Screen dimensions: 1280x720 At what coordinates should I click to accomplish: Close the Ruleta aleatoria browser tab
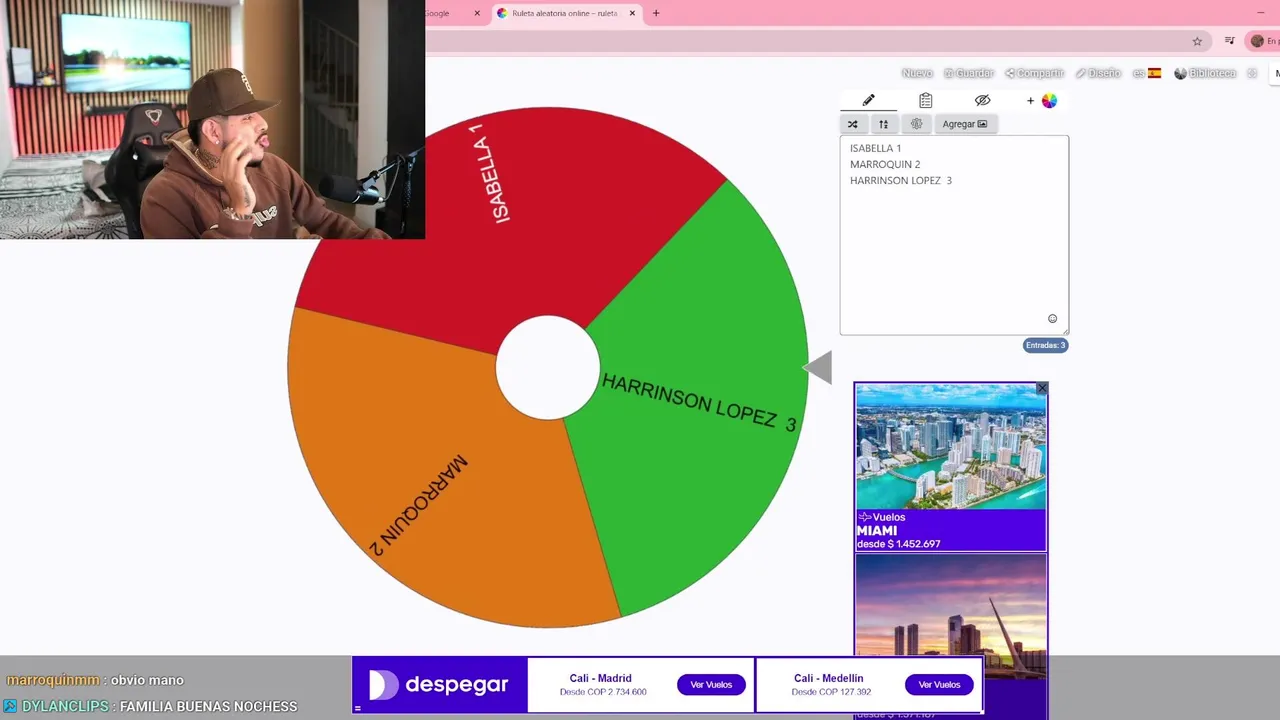[632, 13]
